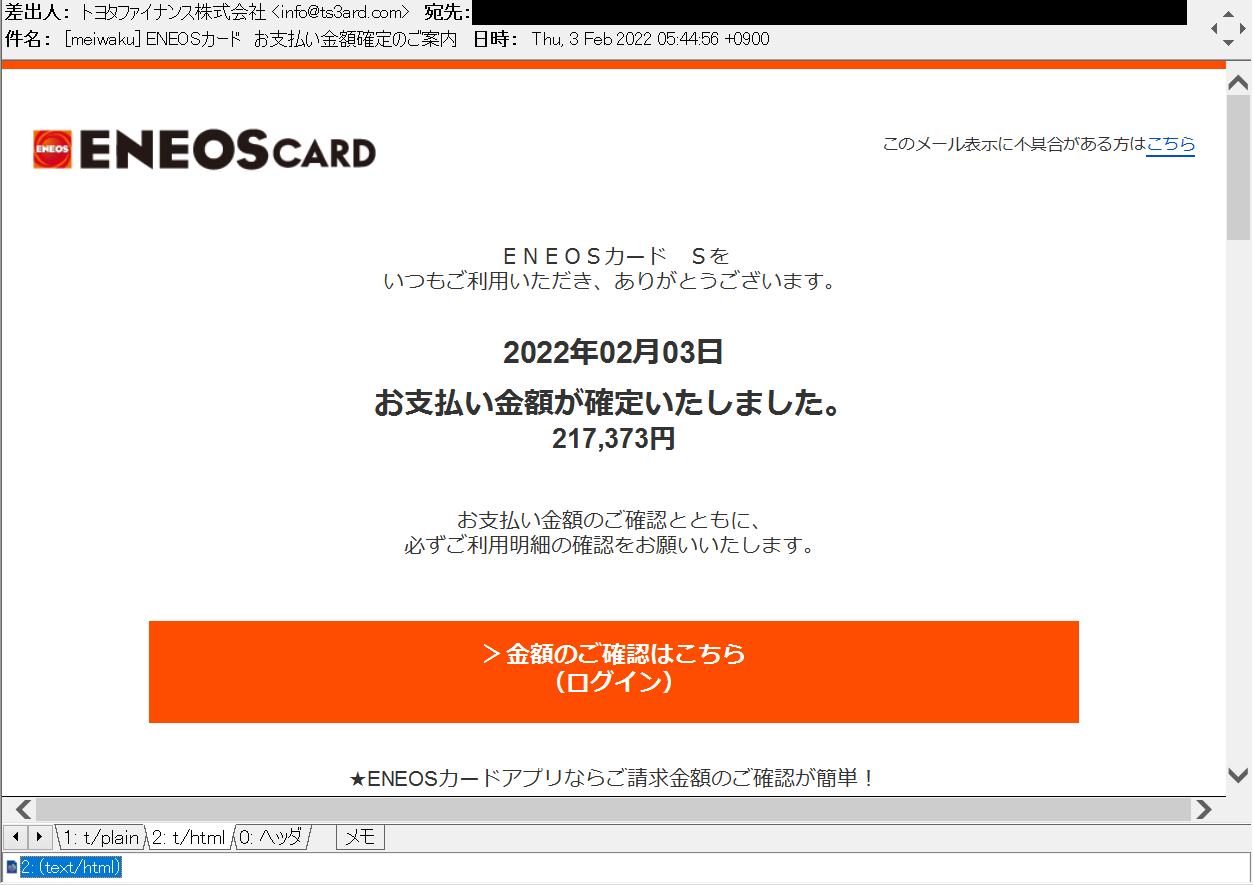Viewport: 1253px width, 885px height.
Task: Click the sender address info@ts3ard.com
Action: (340, 13)
